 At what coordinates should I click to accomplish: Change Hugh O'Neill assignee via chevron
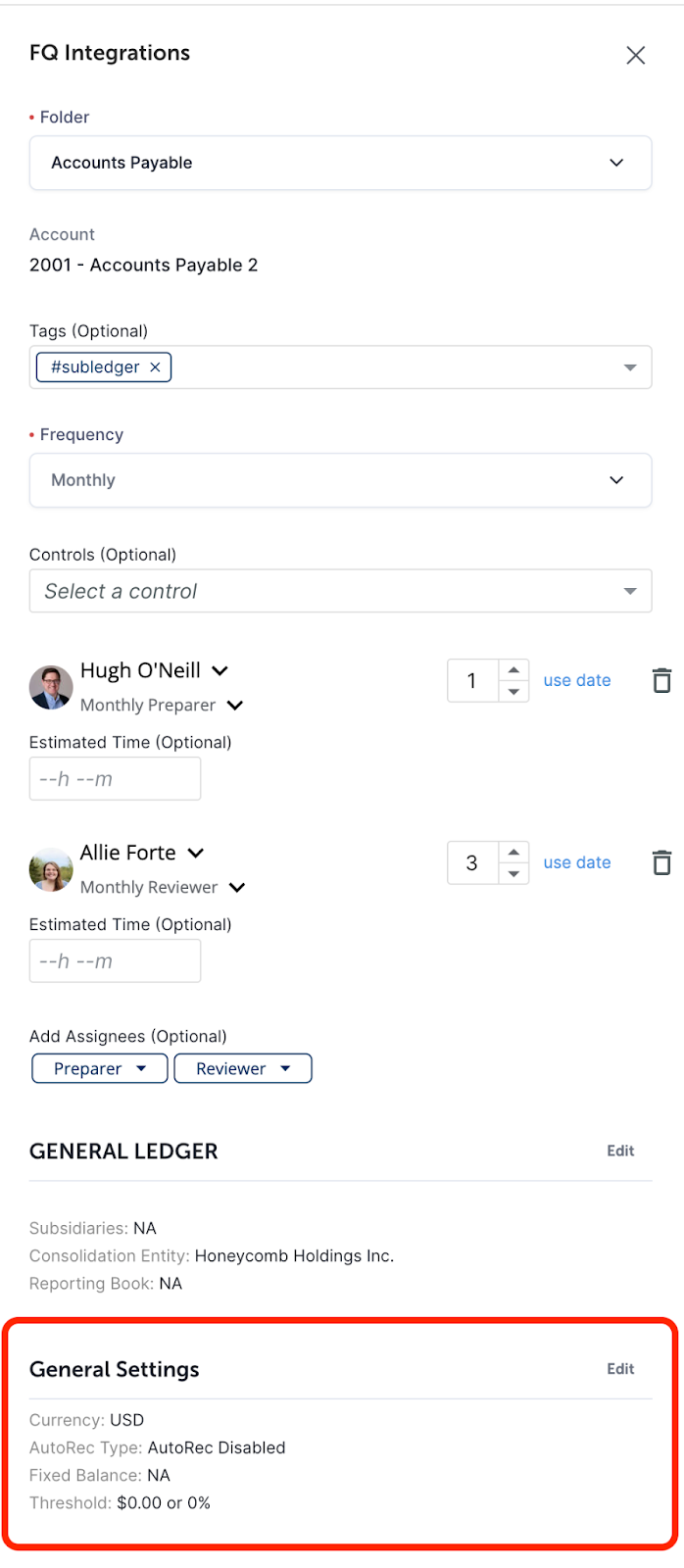click(x=220, y=670)
